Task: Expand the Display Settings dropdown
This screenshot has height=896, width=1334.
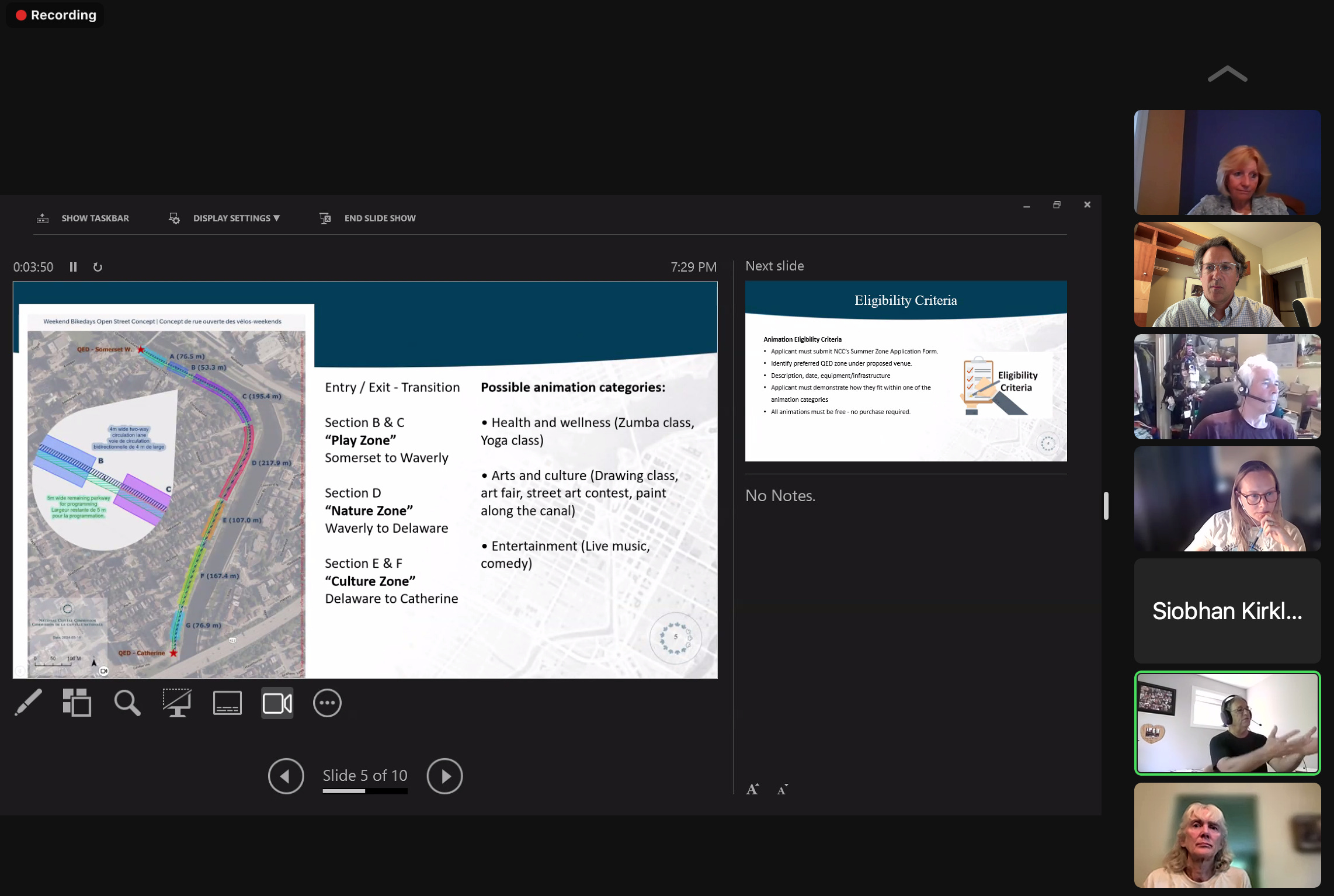Action: tap(236, 218)
